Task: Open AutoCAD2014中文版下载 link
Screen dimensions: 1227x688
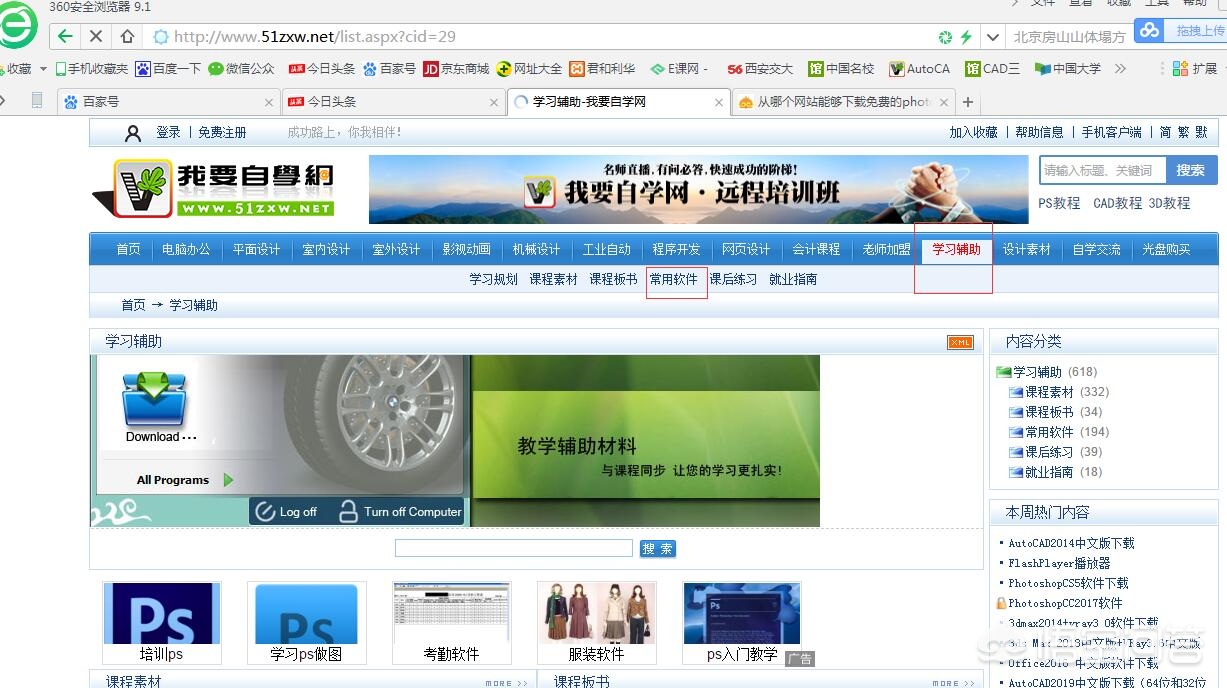Action: tap(1071, 543)
